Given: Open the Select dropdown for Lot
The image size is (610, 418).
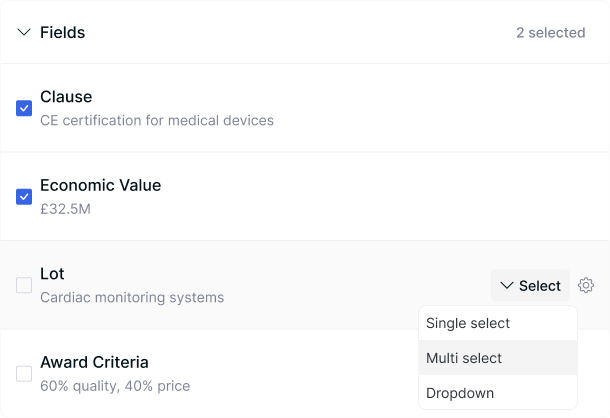Looking at the screenshot, I should [530, 285].
